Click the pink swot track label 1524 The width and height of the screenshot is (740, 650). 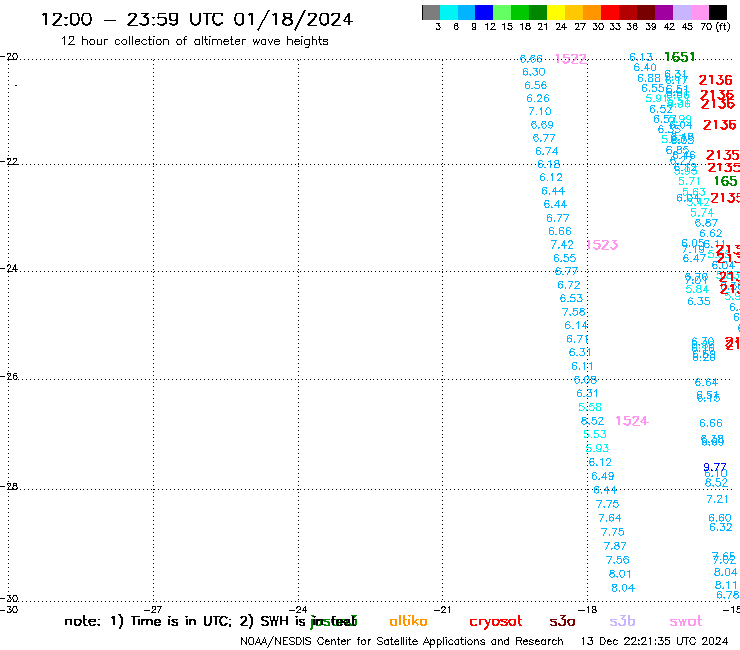tap(632, 421)
